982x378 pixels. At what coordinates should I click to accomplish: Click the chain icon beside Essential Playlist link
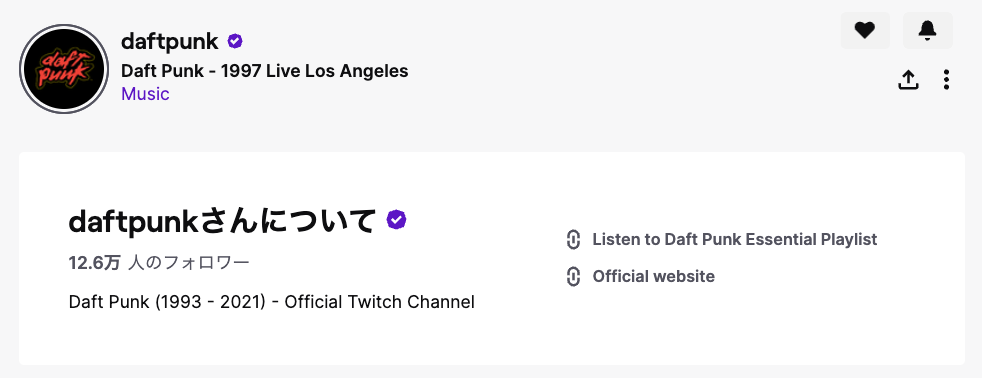coord(573,240)
